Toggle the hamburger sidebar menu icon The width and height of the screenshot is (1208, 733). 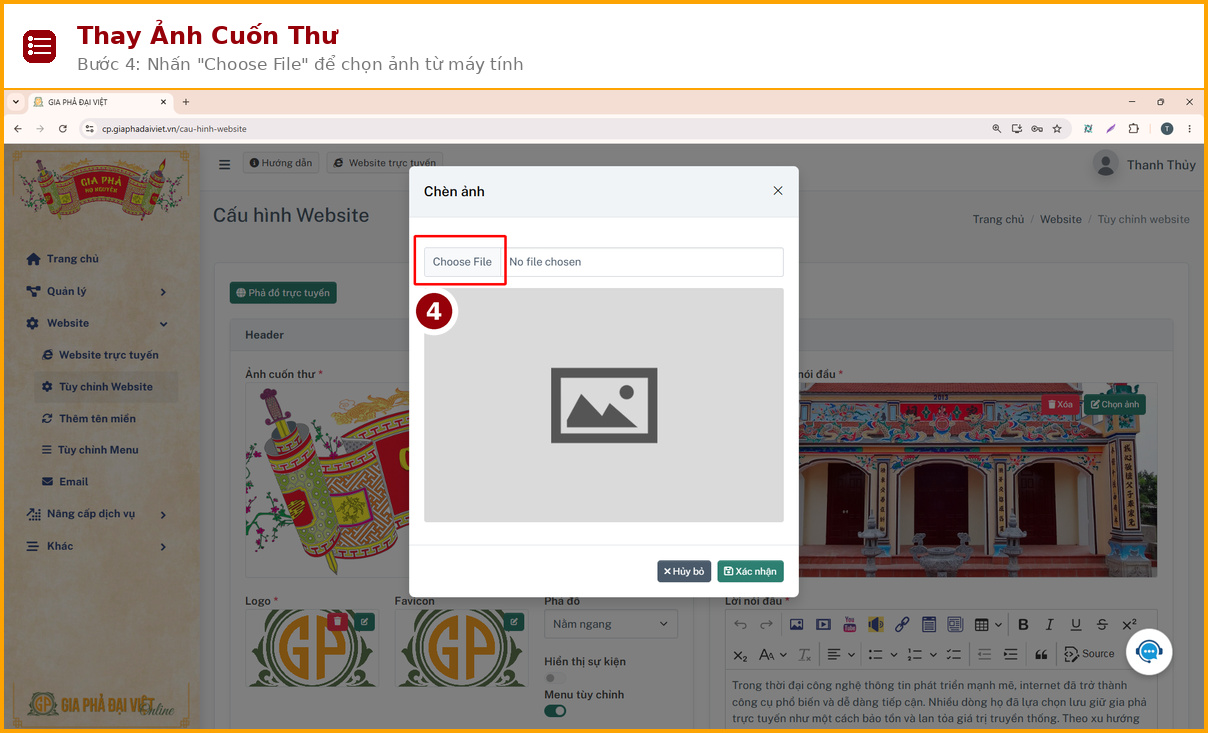click(x=224, y=164)
